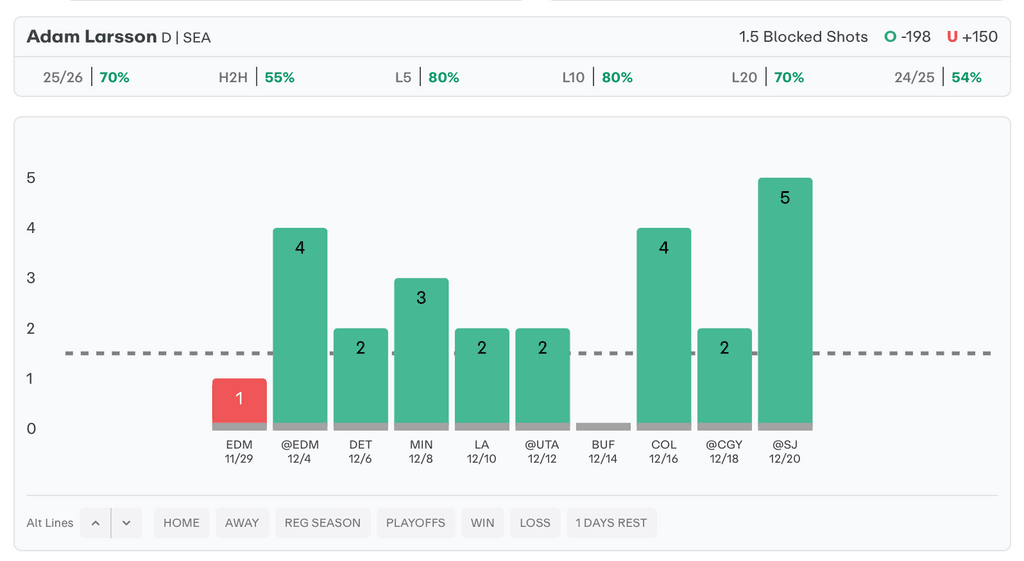
Task: Click the Alt Lines down arrow
Action: click(x=126, y=523)
